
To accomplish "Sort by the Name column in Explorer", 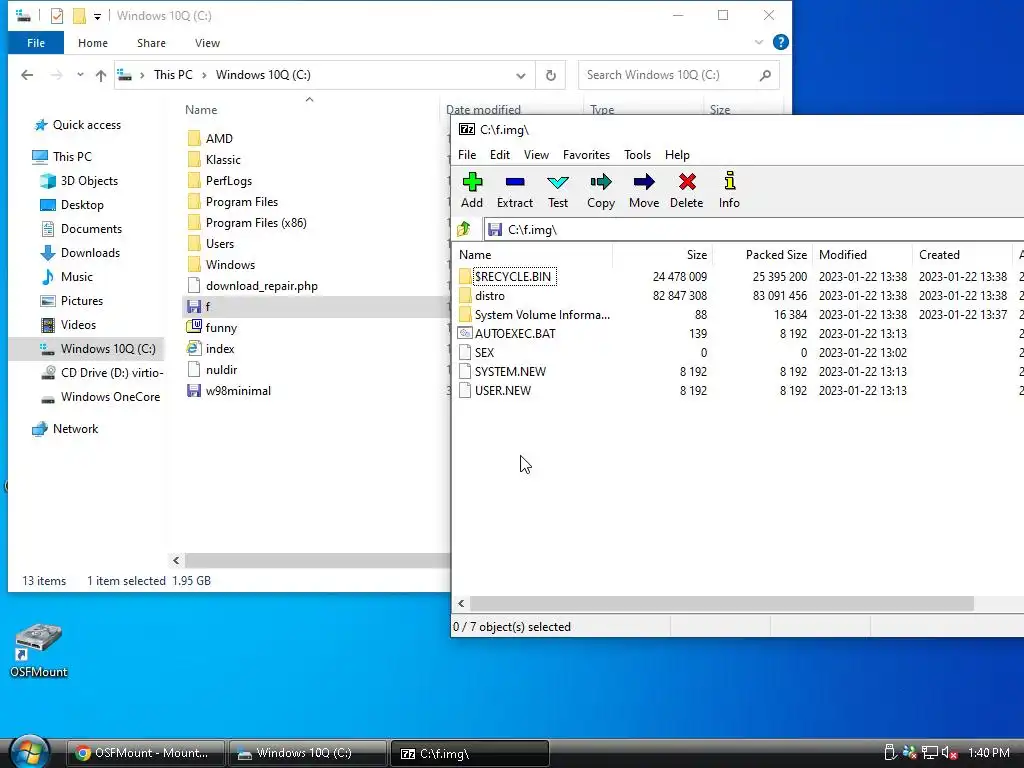I will [x=201, y=110].
